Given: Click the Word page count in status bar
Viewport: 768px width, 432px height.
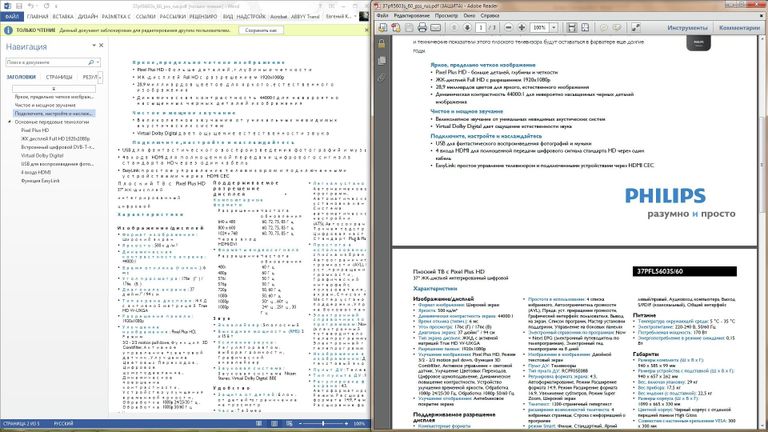Looking at the screenshot, I should coord(21,424).
